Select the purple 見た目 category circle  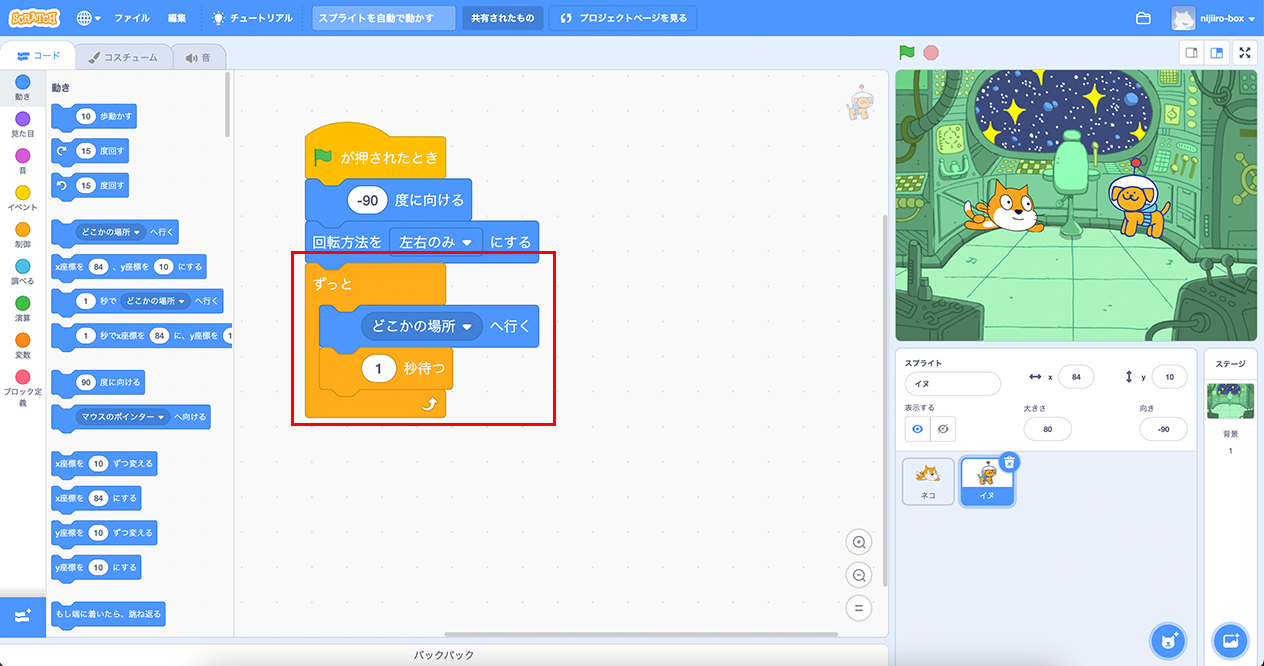tap(23, 119)
